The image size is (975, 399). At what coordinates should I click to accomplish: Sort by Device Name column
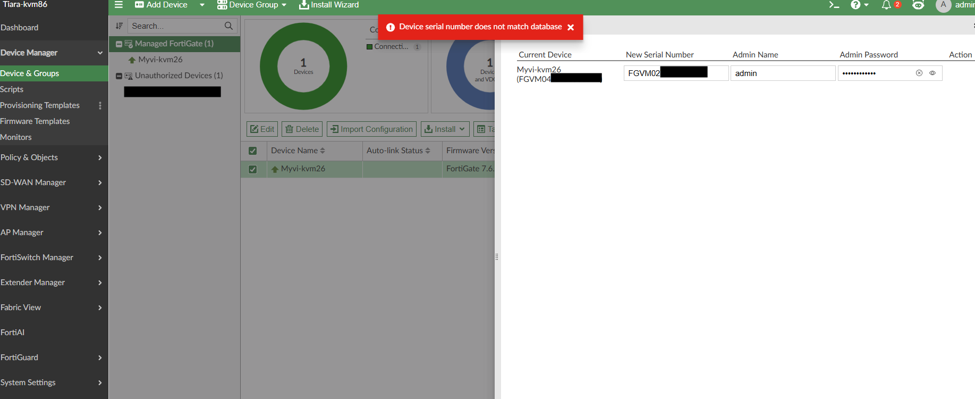point(298,151)
